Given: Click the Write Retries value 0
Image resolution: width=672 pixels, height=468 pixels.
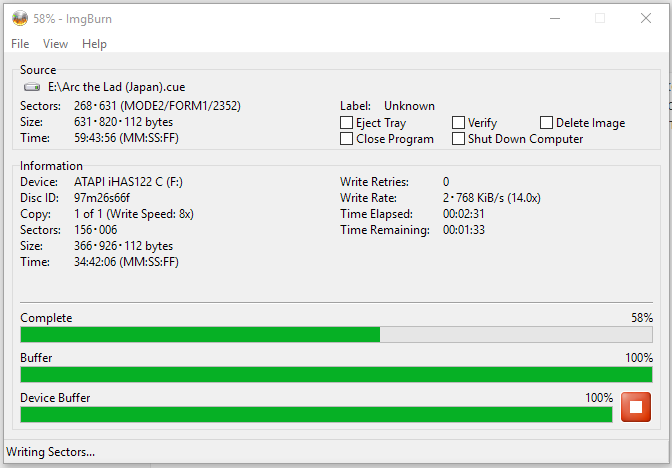Looking at the screenshot, I should point(446,182).
